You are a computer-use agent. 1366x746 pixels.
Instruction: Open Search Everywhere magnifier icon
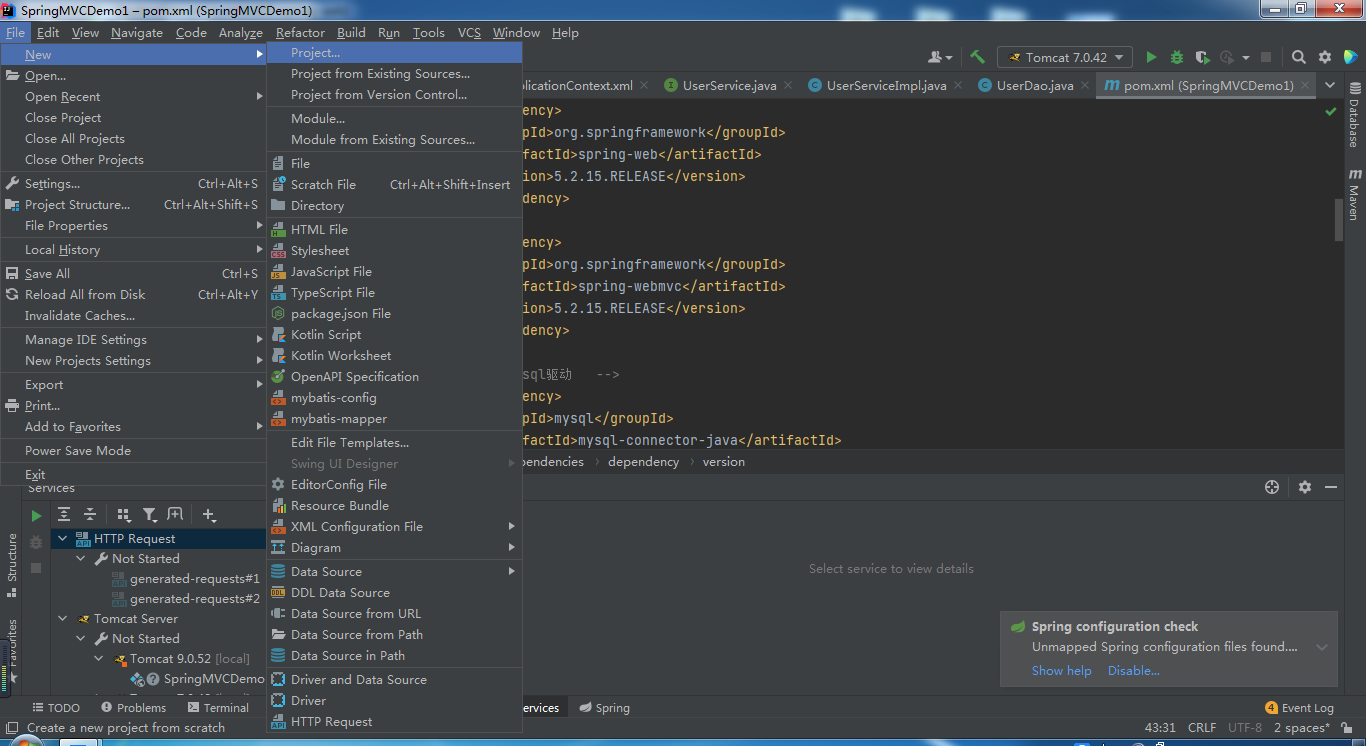click(x=1298, y=57)
